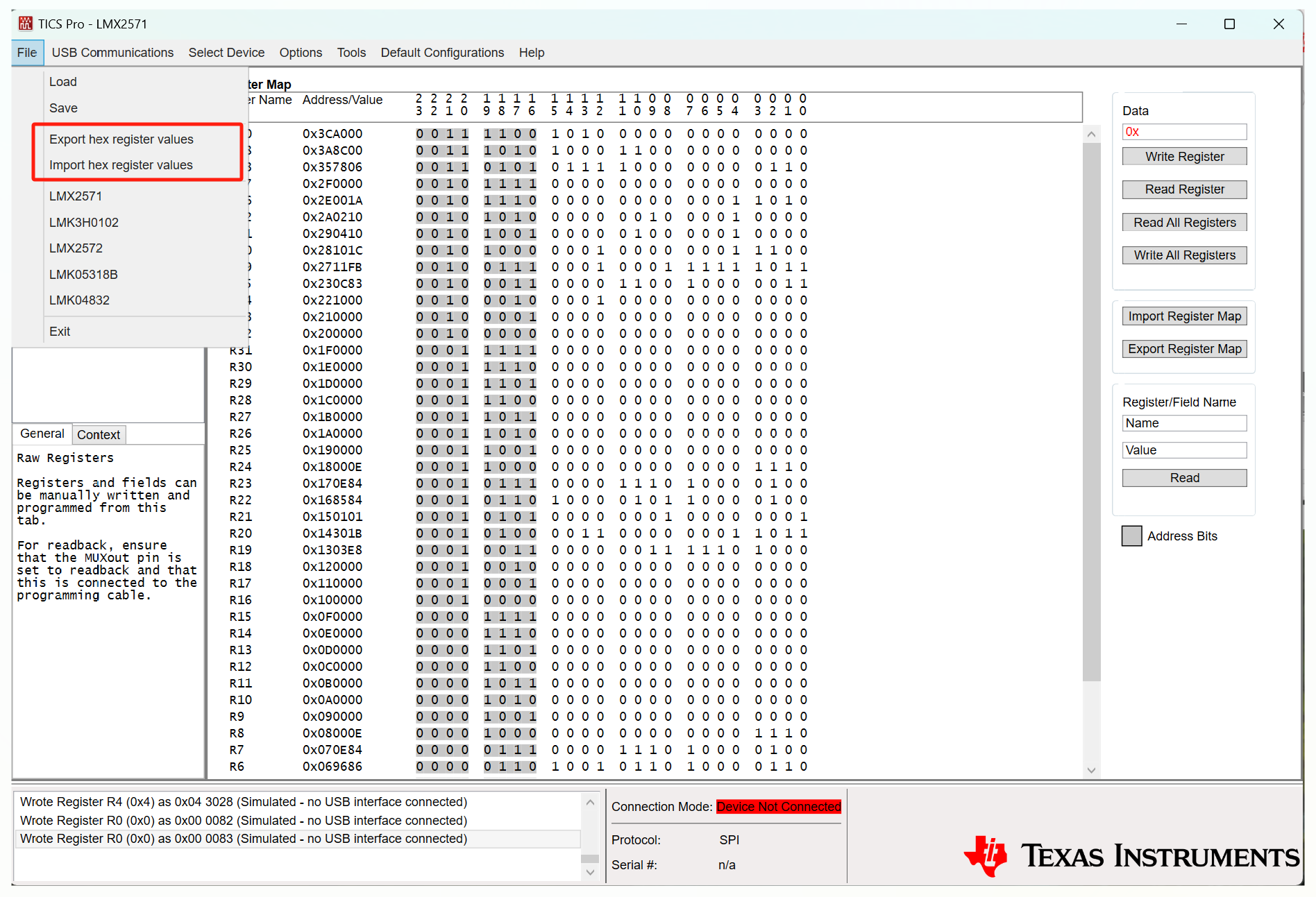This screenshot has height=897, width=1316.
Task: Click the Value field under Register/Field Name
Action: [1184, 450]
